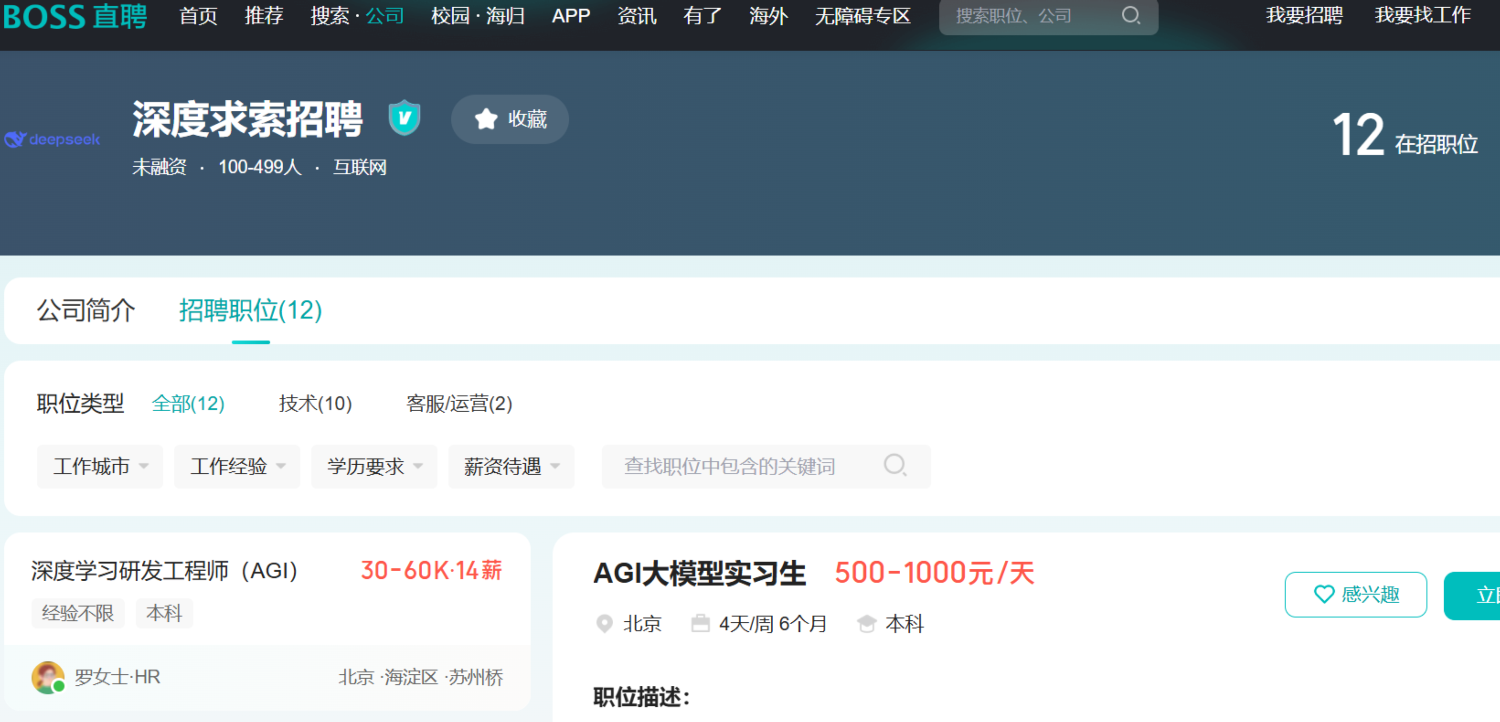Expand the 工作经验 dropdown

click(x=237, y=467)
